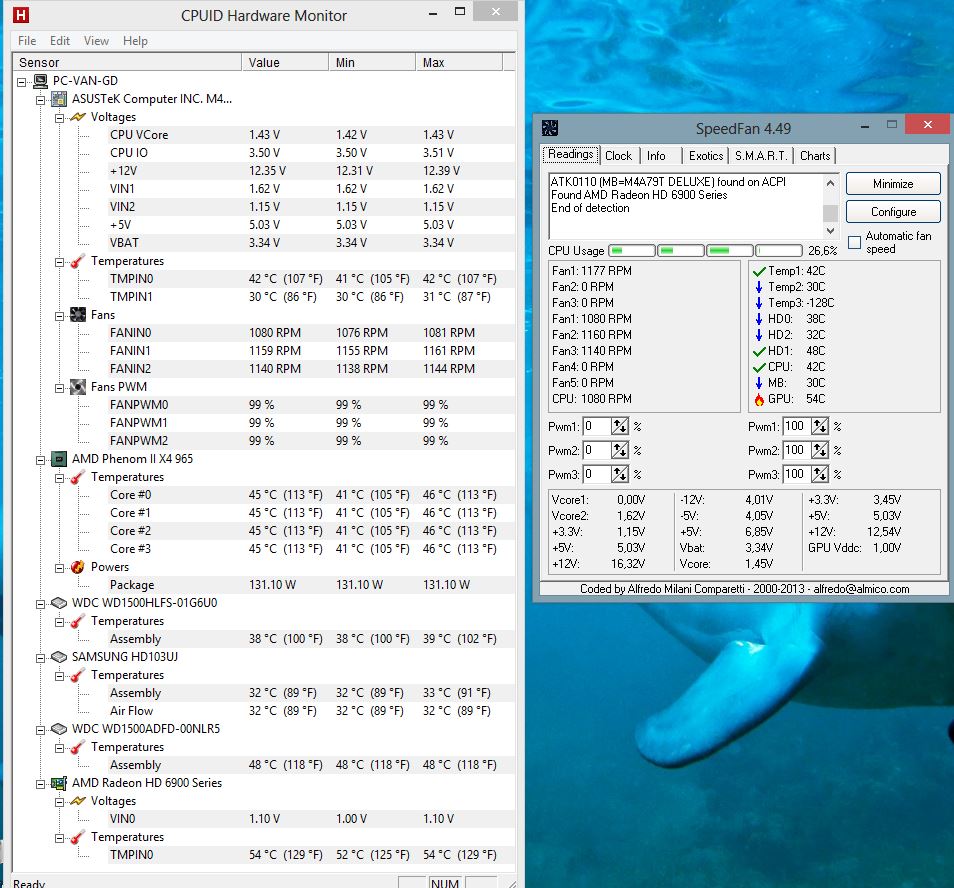Click the WDC WD1500ADFD drive icon

[x=59, y=729]
